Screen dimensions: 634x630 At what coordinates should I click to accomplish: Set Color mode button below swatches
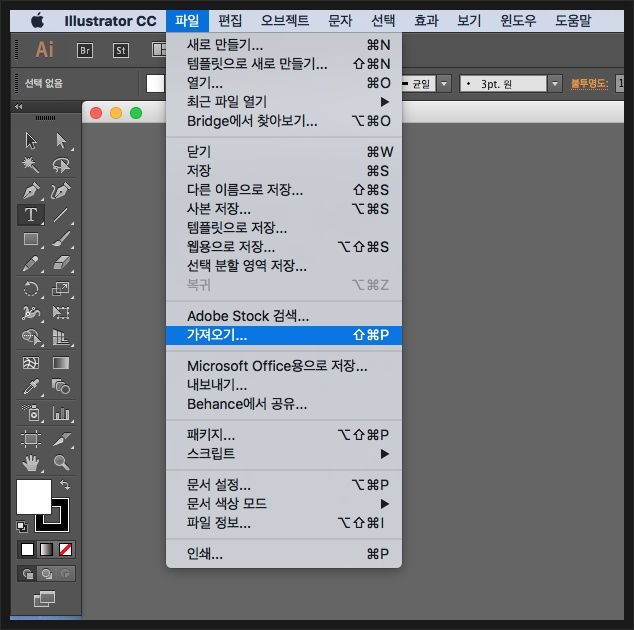(x=27, y=550)
